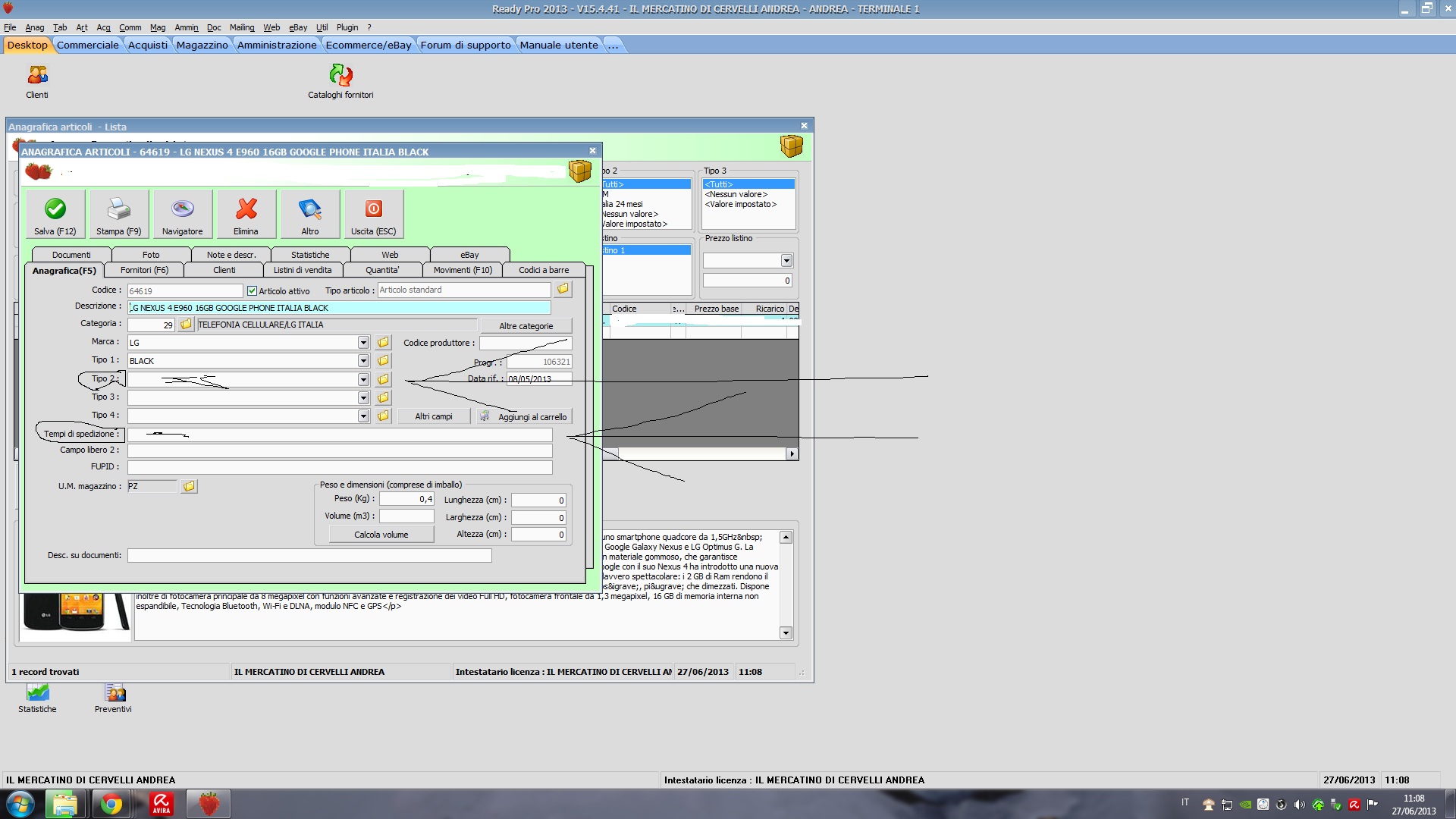1456x819 pixels.
Task: Open the Altro magnifier tool
Action: pyautogui.click(x=309, y=215)
